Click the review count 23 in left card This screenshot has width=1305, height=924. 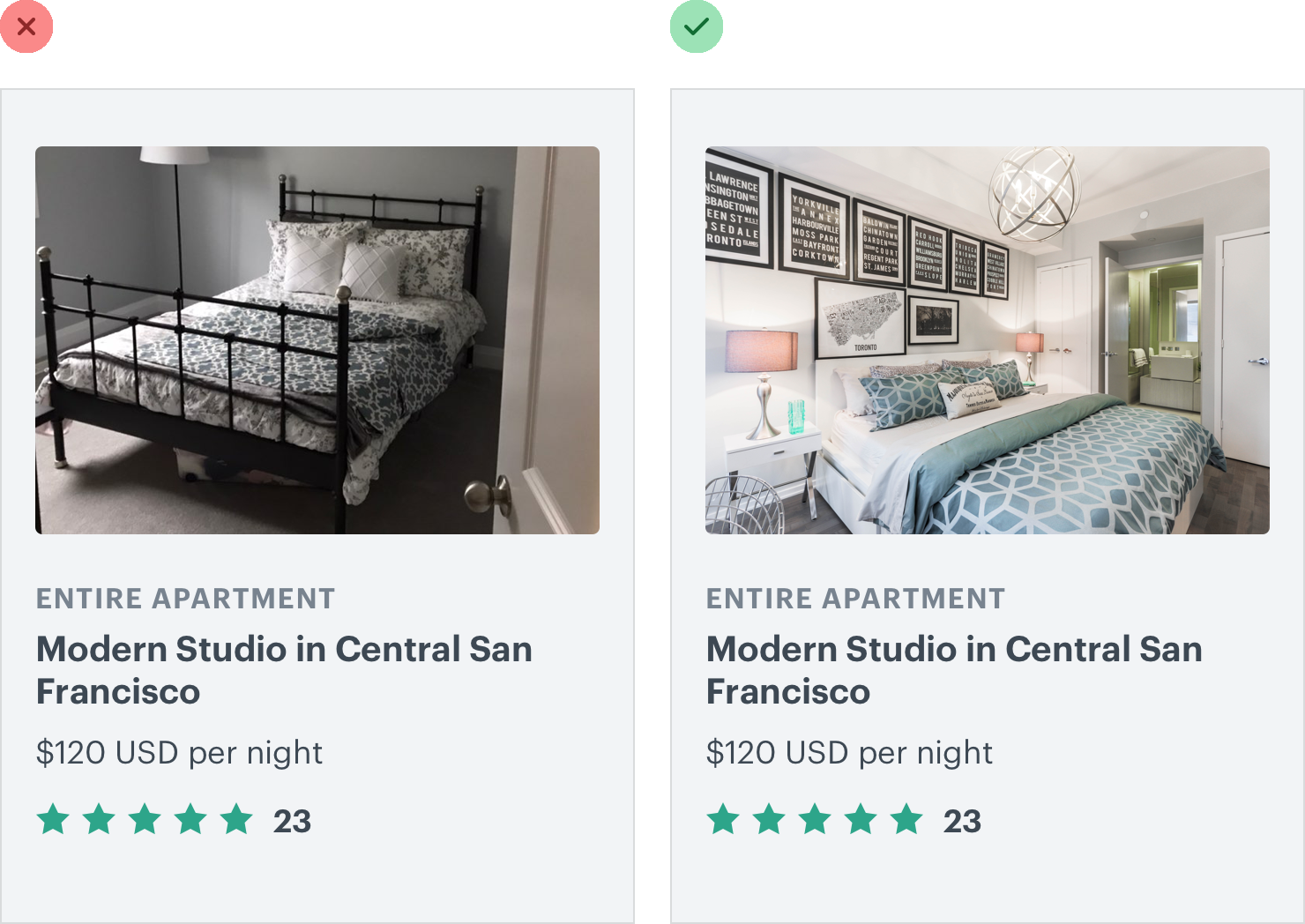[x=292, y=822]
